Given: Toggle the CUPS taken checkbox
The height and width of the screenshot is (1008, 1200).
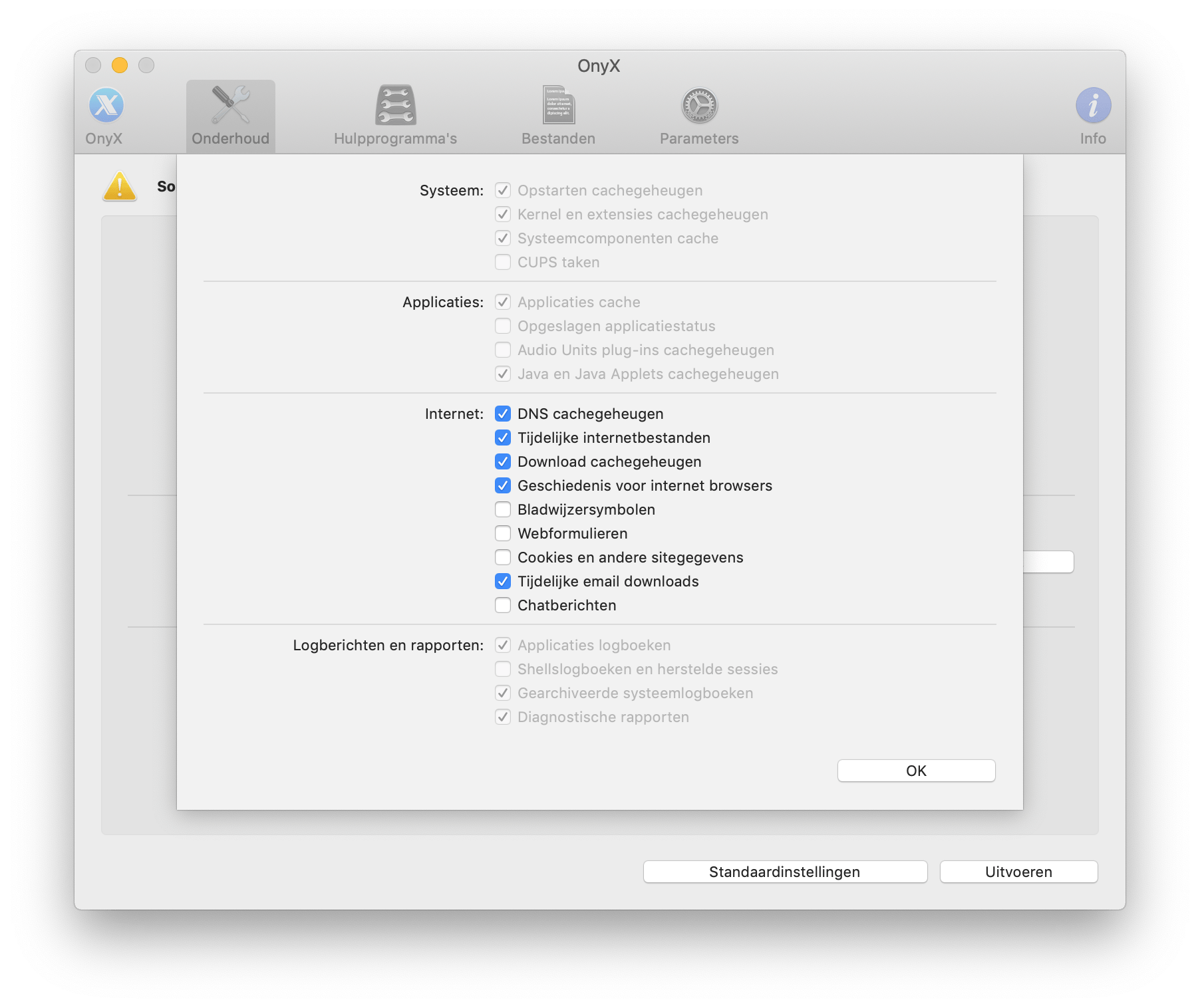Looking at the screenshot, I should 503,262.
